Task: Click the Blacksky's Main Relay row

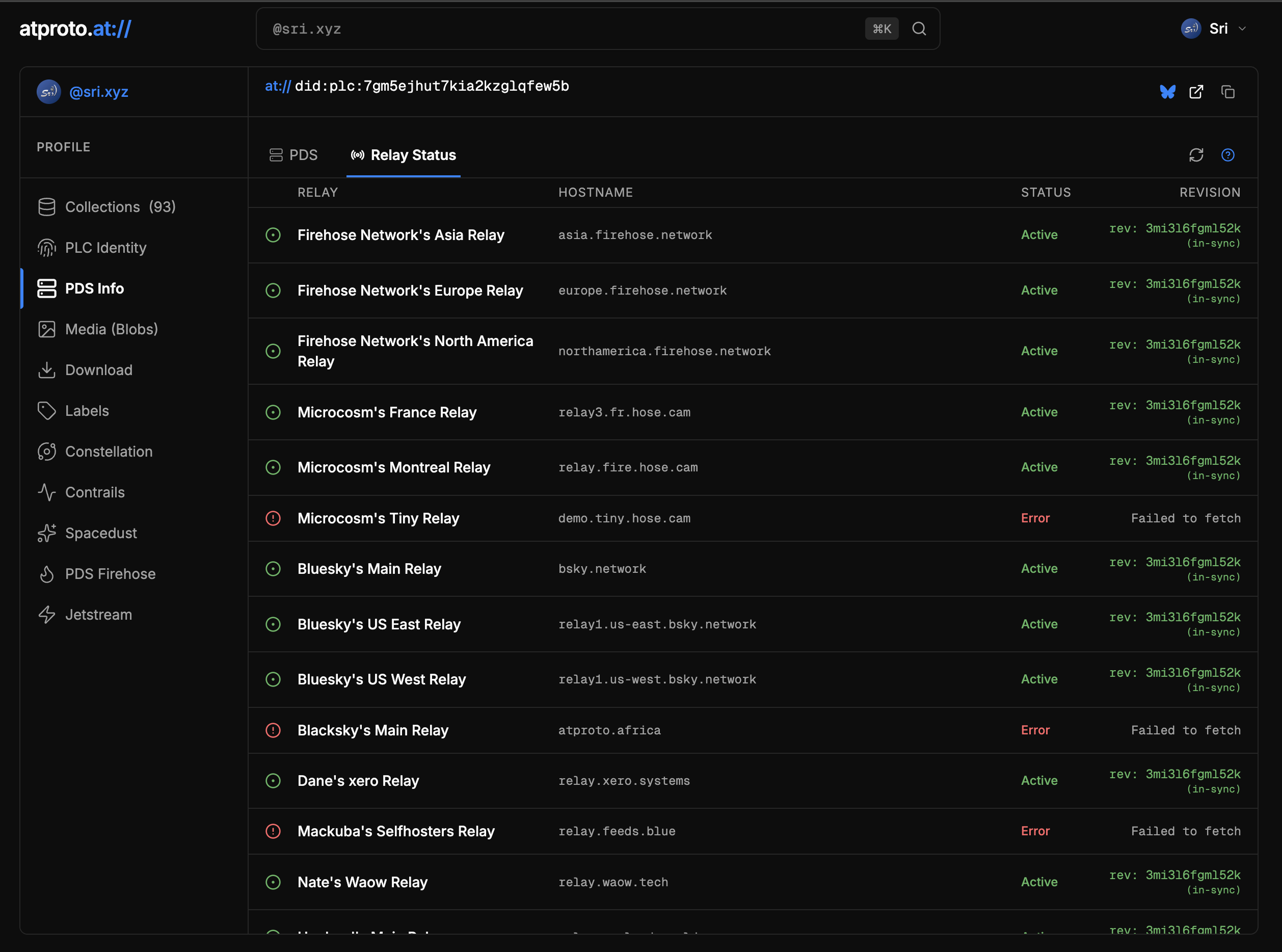Action: point(749,730)
